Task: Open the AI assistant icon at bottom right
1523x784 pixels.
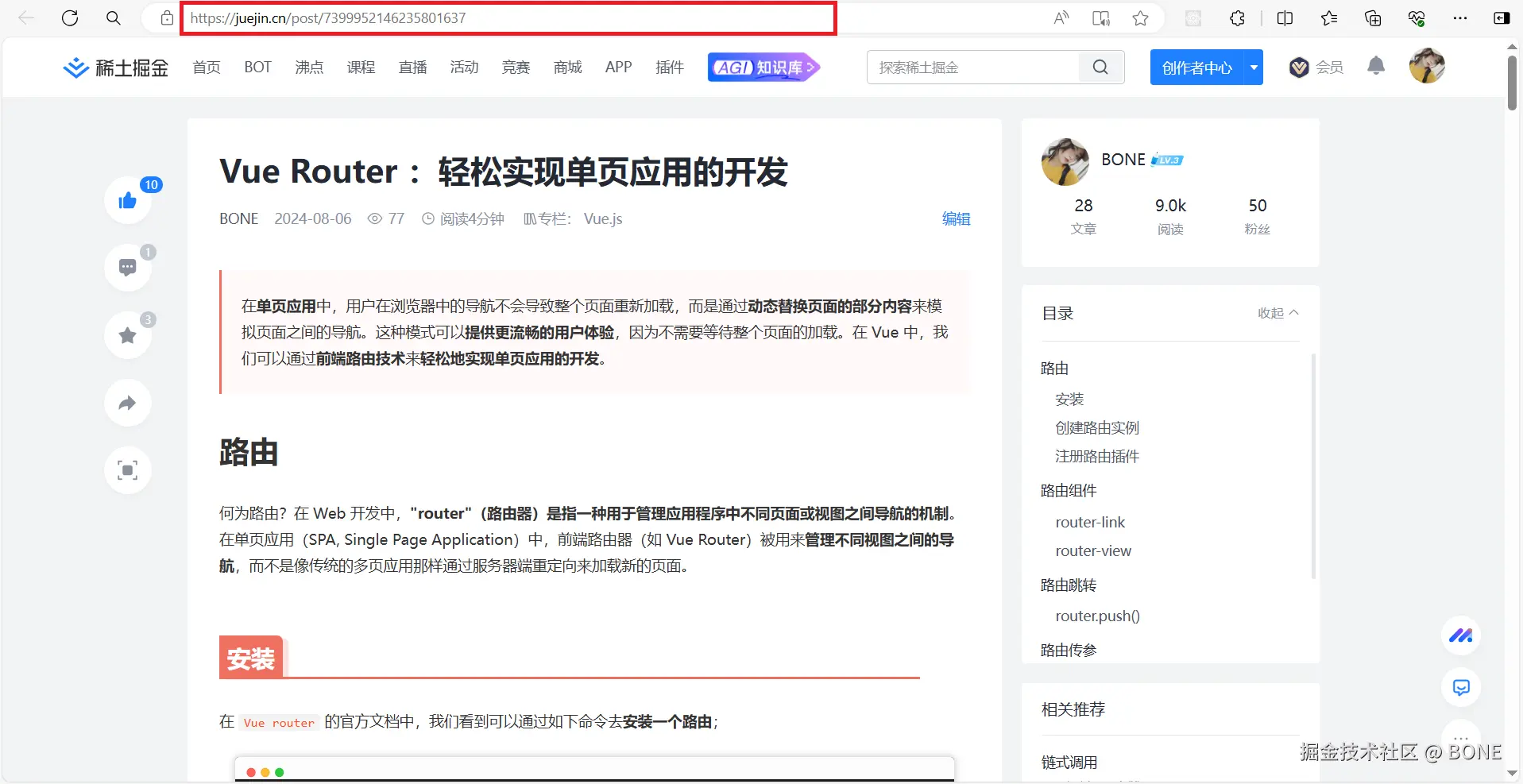Action: [1461, 687]
